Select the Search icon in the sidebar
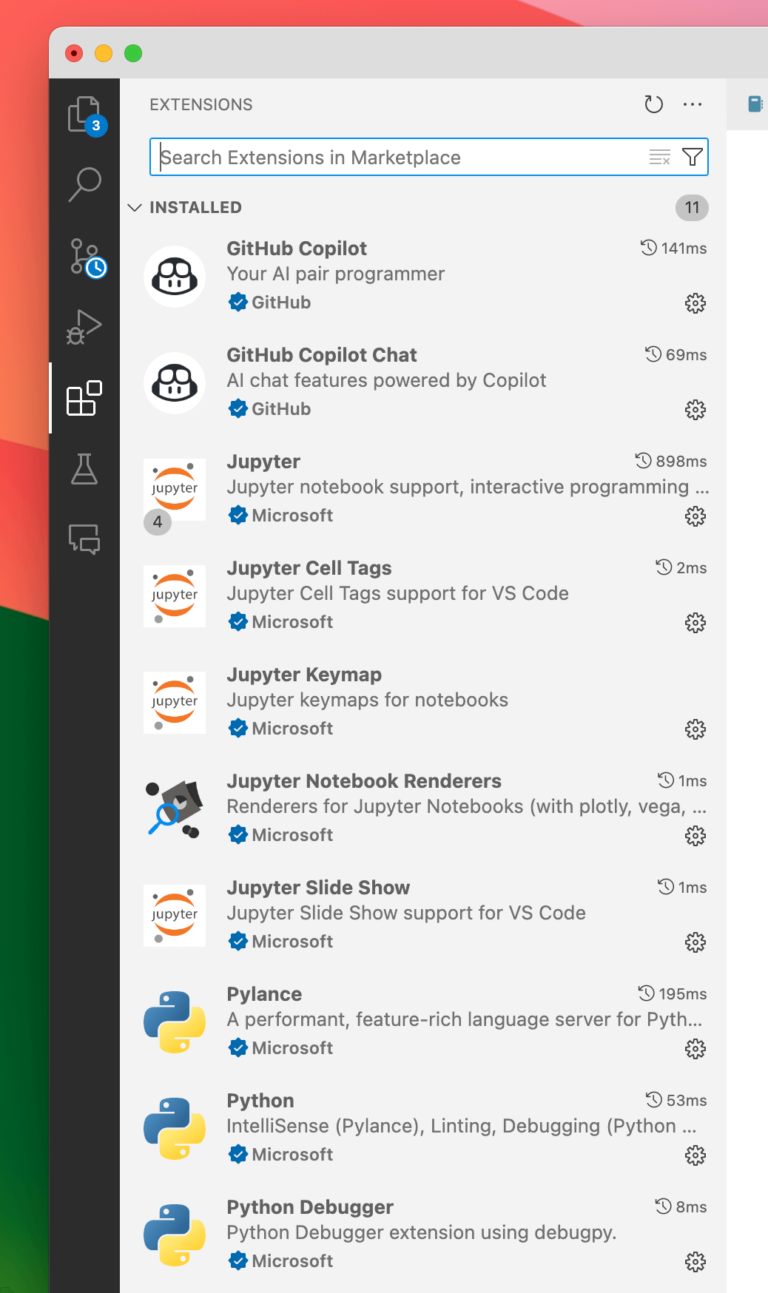The height and width of the screenshot is (1293, 768). pos(84,185)
